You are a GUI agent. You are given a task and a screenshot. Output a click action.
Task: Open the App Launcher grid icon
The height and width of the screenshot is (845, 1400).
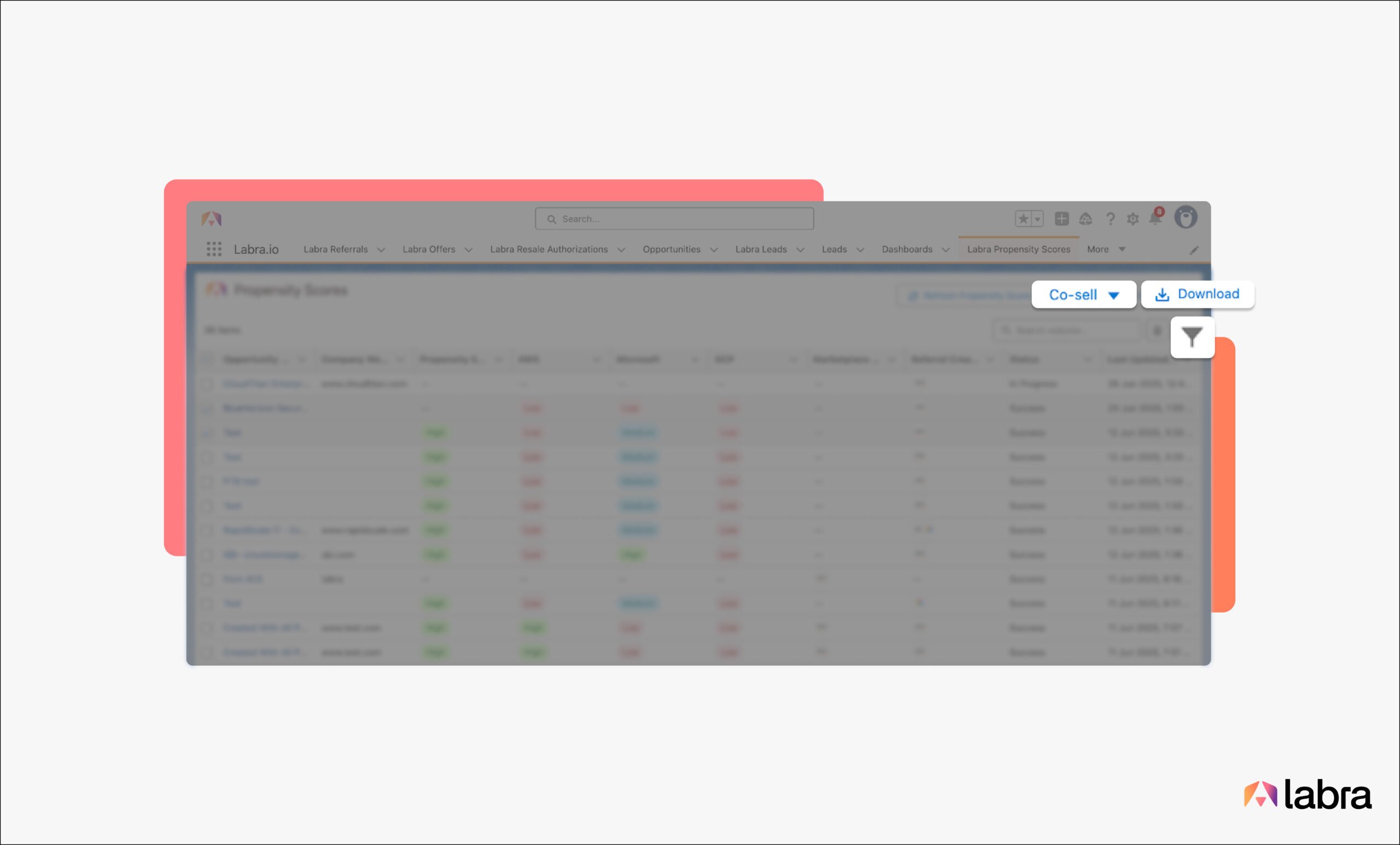[x=214, y=249]
